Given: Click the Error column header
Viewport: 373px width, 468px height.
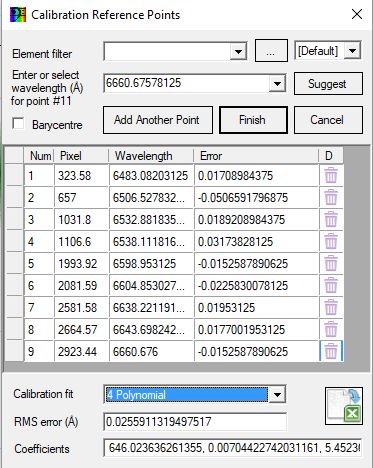Looking at the screenshot, I should pyautogui.click(x=256, y=156).
